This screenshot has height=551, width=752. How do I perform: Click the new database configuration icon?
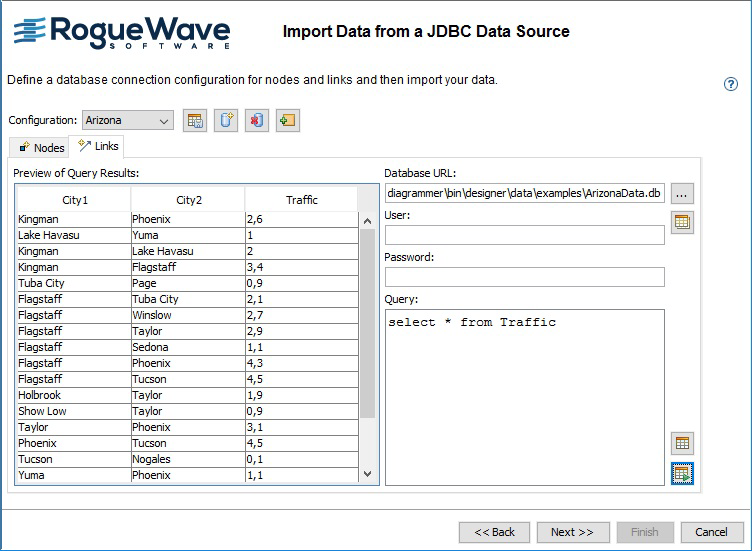(x=226, y=121)
